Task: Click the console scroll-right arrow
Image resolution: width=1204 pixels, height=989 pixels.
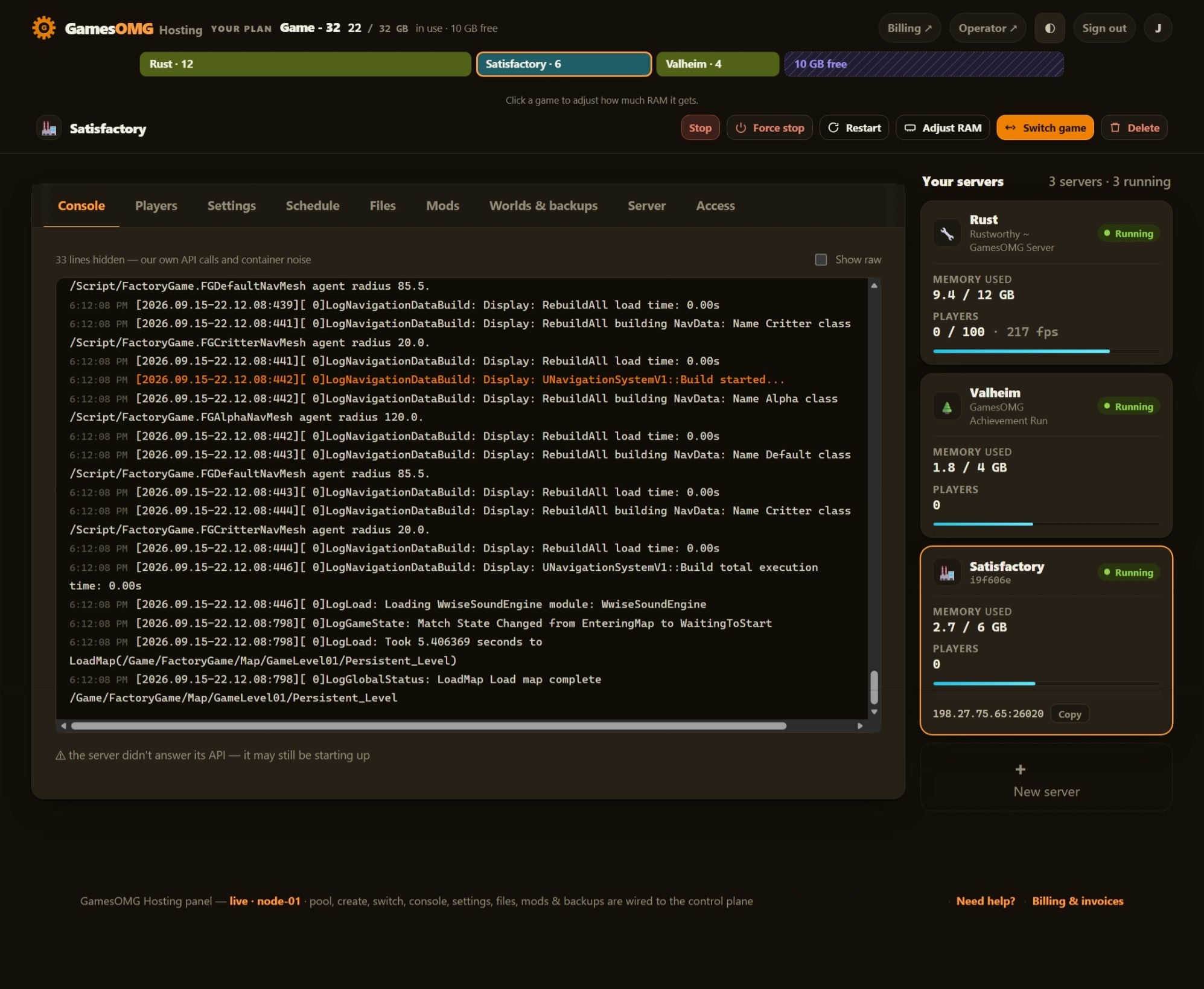Action: (x=860, y=726)
